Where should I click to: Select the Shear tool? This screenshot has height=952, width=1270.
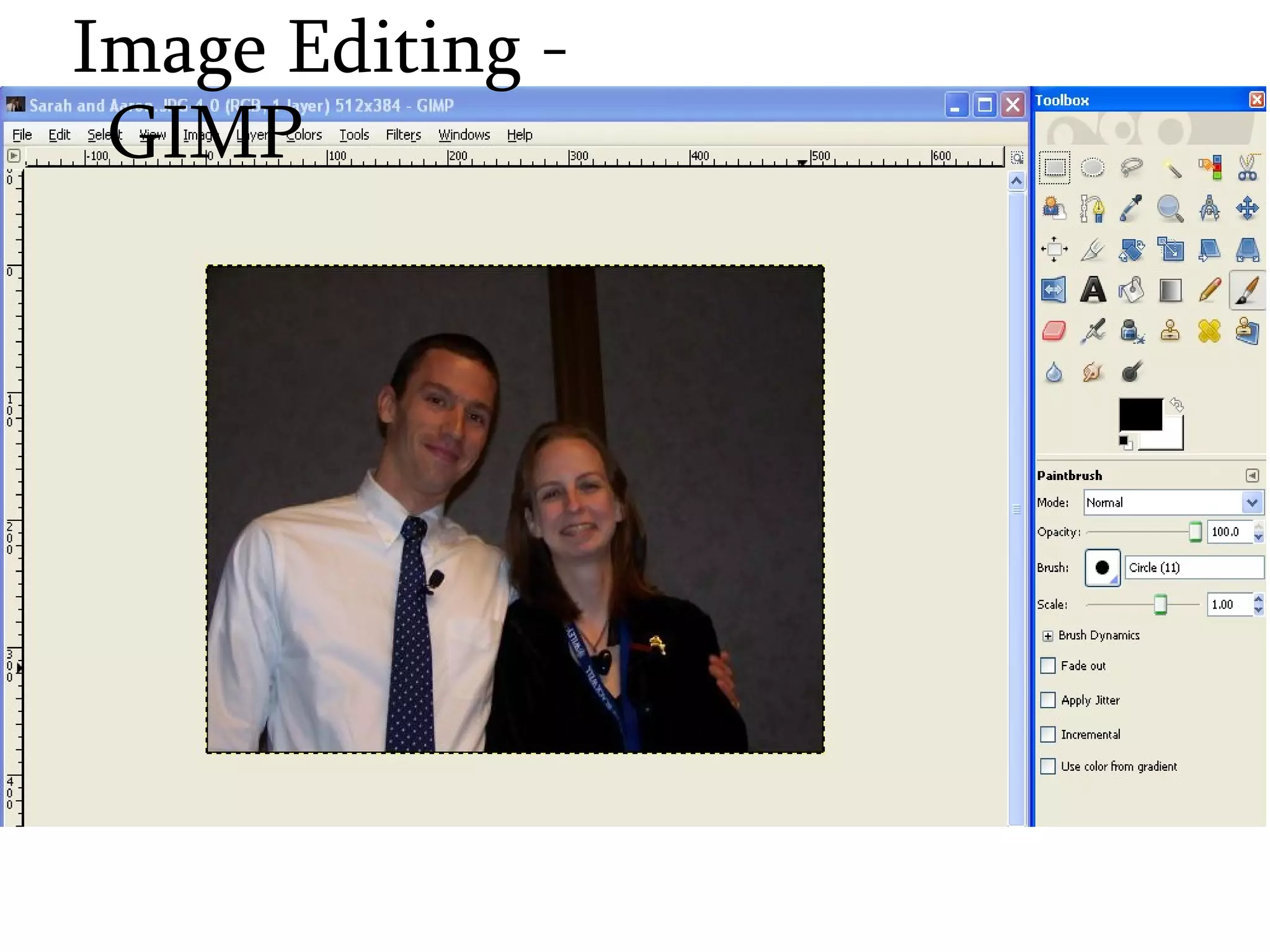tap(1210, 249)
